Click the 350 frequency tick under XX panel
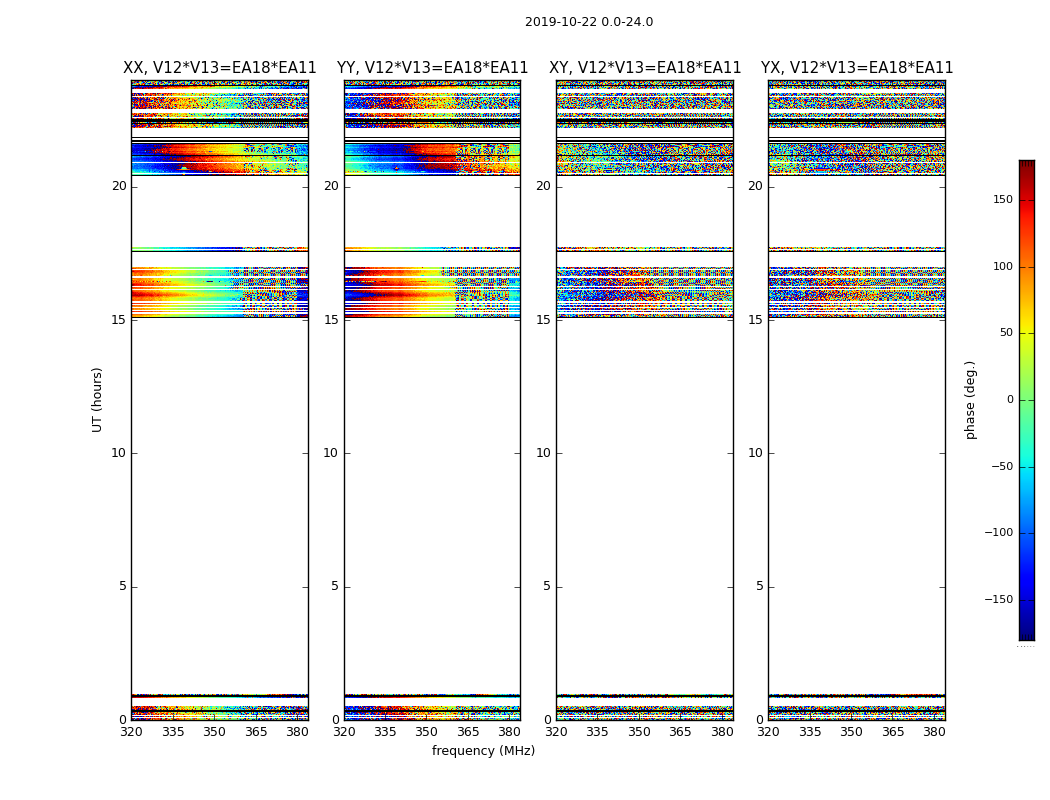Image resolution: width=1050 pixels, height=800 pixels. (x=214, y=732)
